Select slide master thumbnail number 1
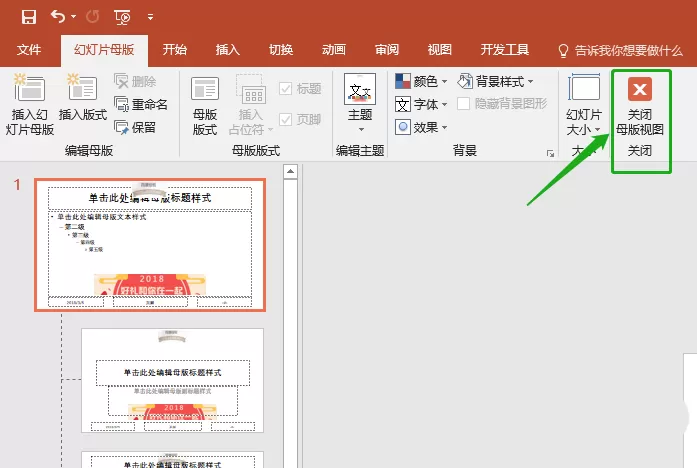 point(150,245)
